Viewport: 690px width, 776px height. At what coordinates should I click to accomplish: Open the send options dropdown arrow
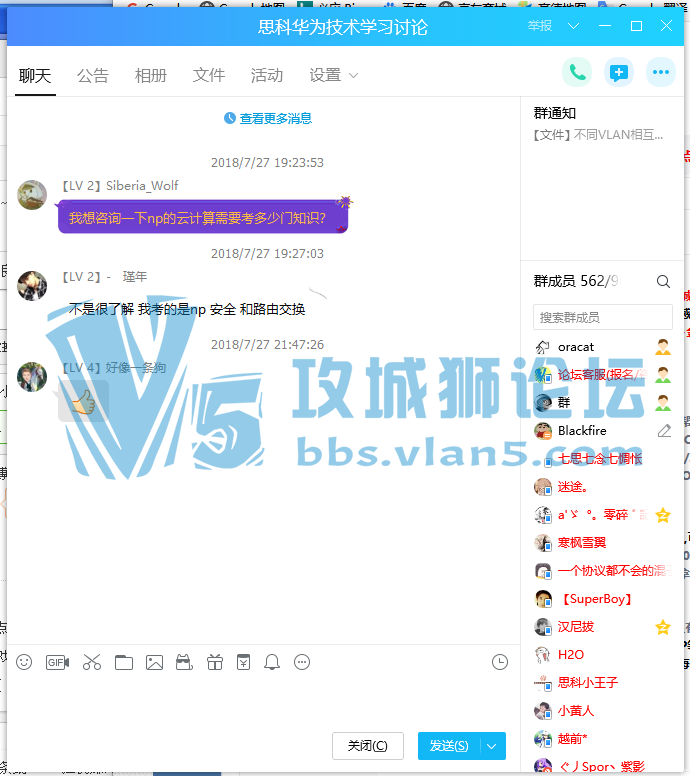point(492,746)
